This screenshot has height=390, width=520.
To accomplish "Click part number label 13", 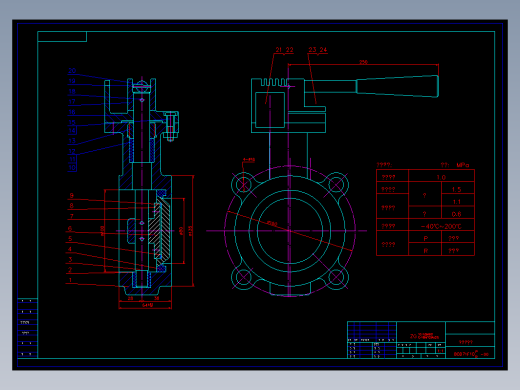I will coord(72,141).
